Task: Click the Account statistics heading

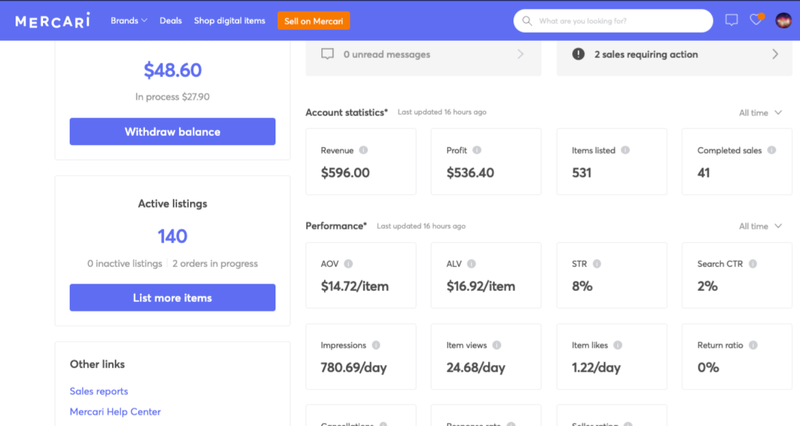Action: pos(346,113)
